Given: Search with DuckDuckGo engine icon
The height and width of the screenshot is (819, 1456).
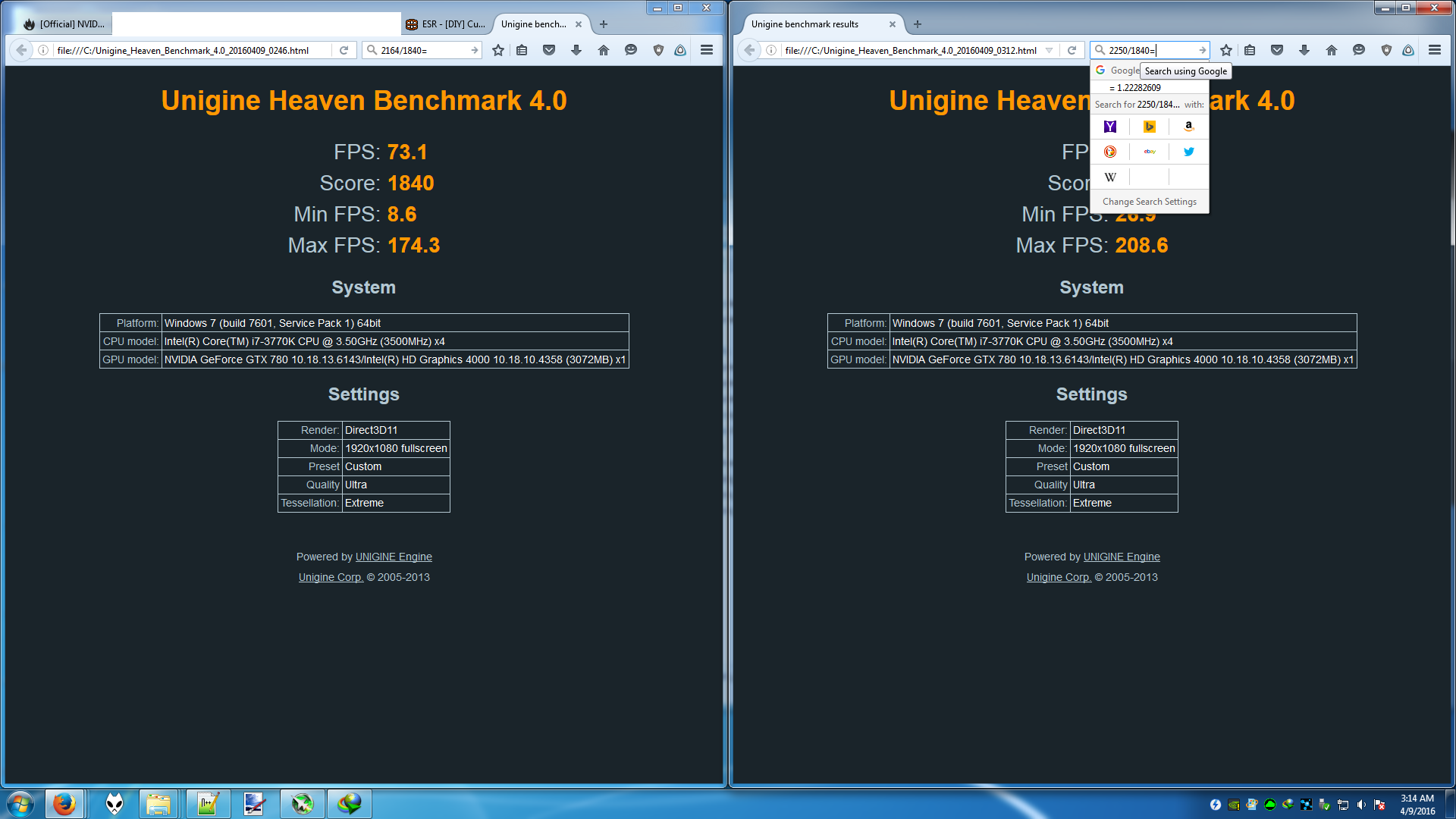Looking at the screenshot, I should pyautogui.click(x=1110, y=152).
